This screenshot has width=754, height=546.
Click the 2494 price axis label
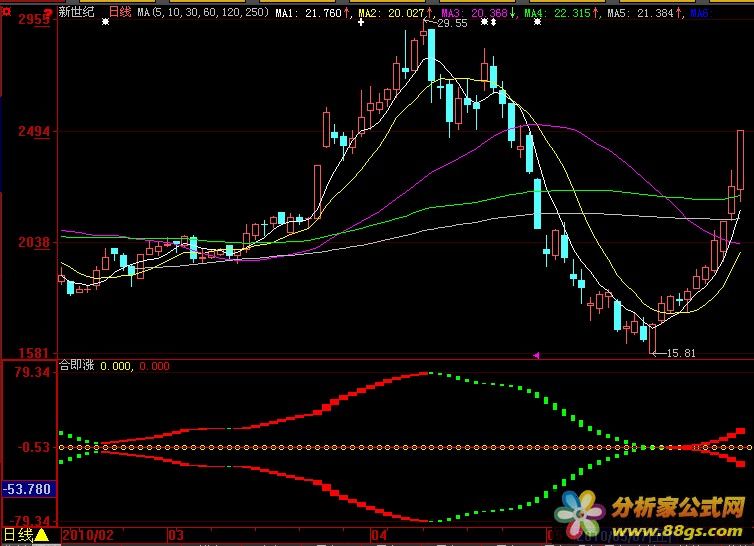[34, 131]
